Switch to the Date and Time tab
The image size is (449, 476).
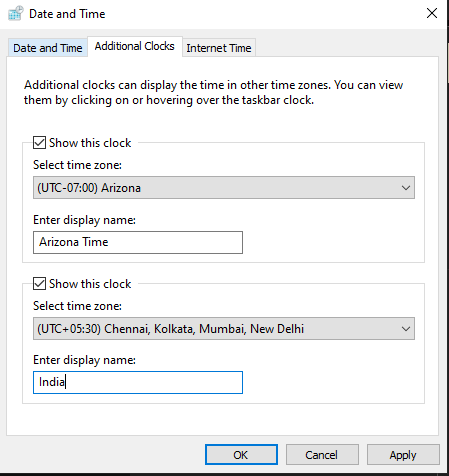click(x=48, y=48)
